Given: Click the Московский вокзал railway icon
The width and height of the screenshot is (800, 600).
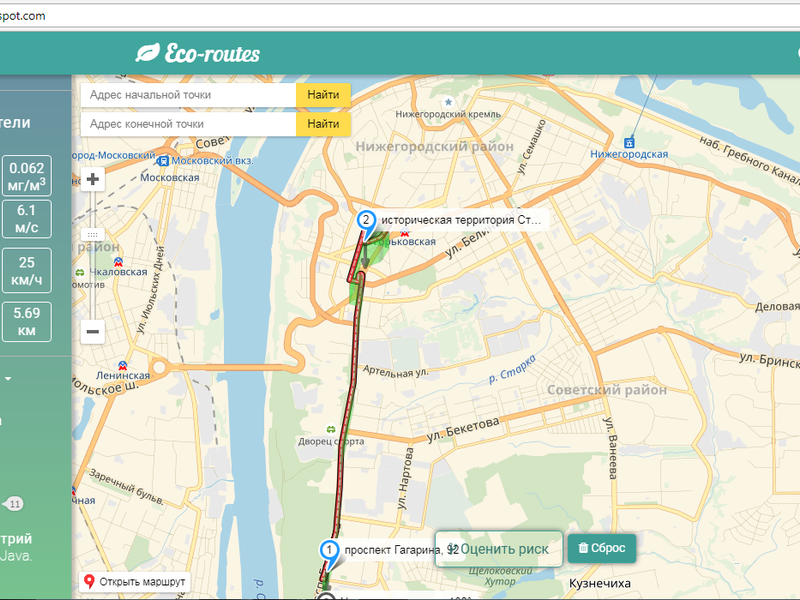Looking at the screenshot, I should 180,160.
